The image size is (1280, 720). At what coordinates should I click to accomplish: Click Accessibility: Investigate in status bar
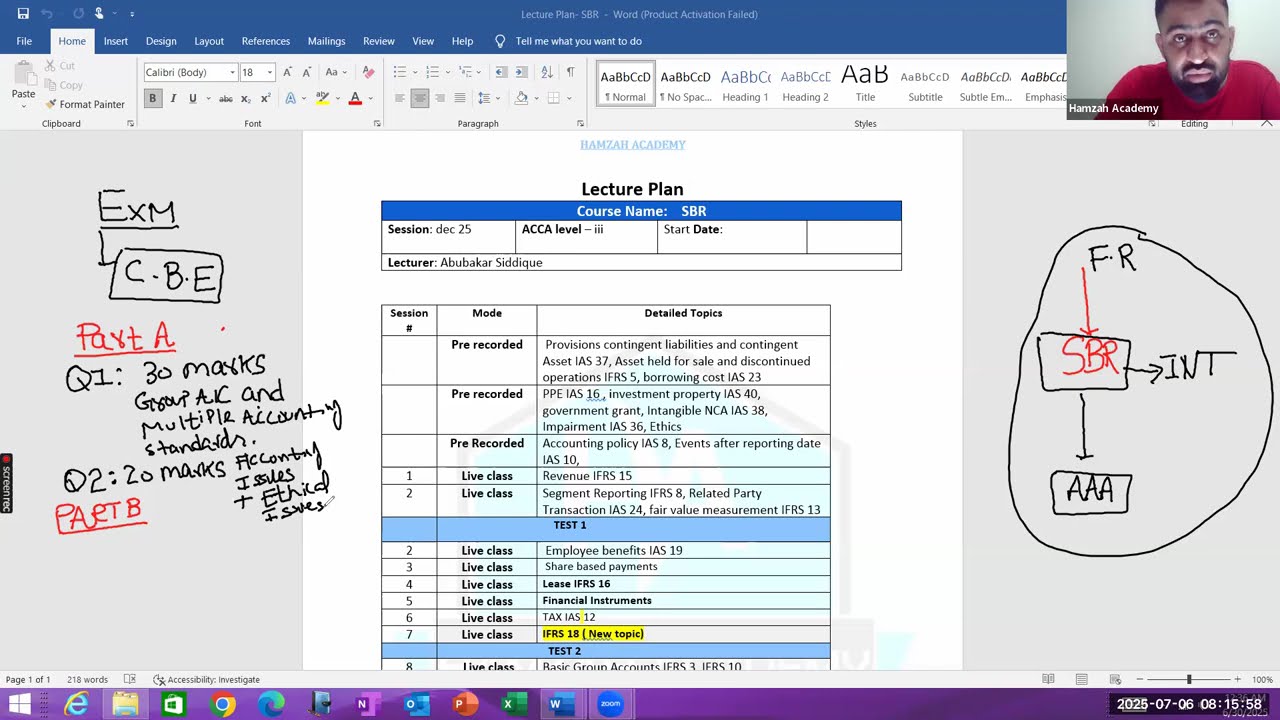point(206,679)
